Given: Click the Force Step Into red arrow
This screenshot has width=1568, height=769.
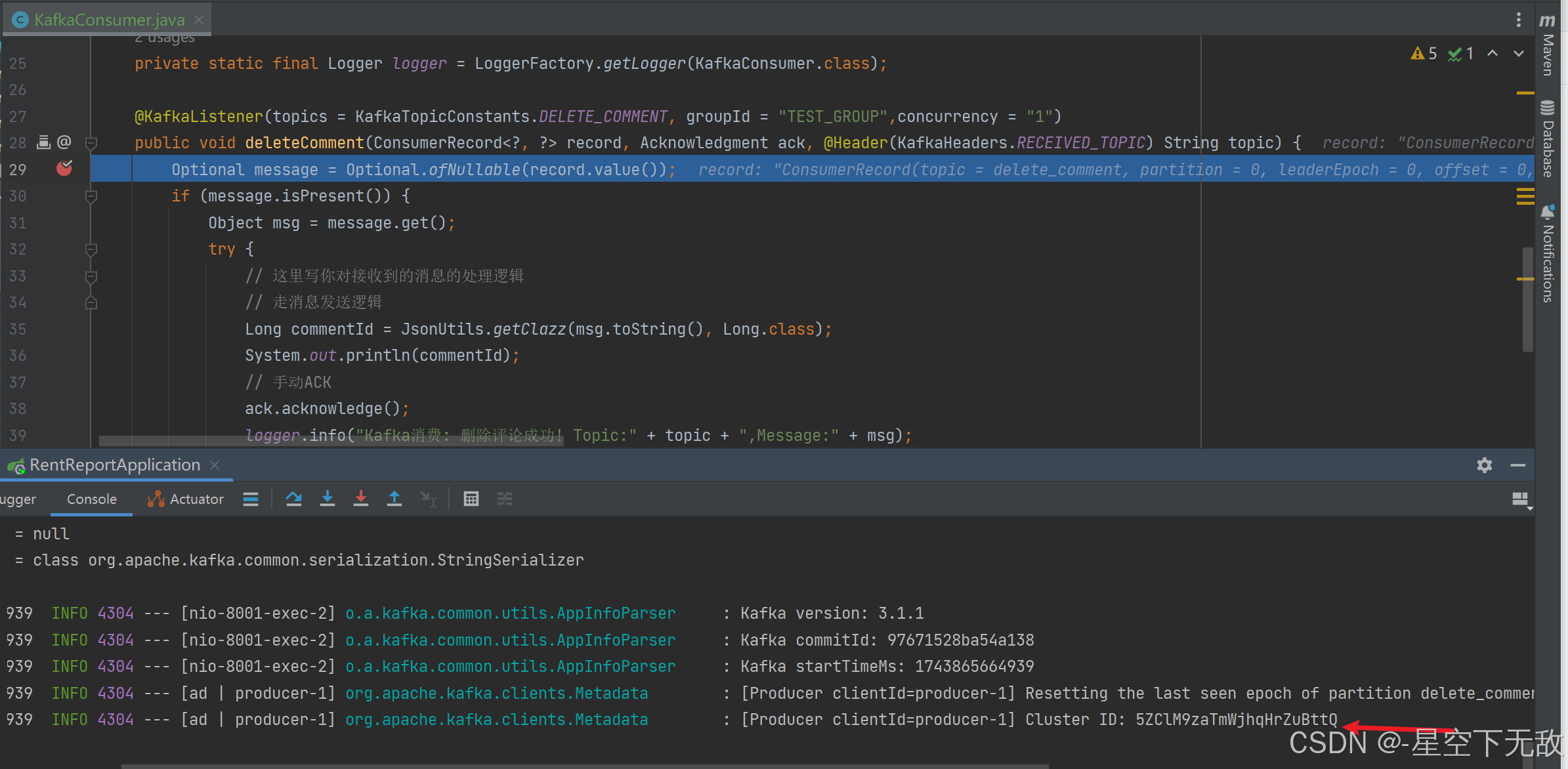Looking at the screenshot, I should (360, 499).
